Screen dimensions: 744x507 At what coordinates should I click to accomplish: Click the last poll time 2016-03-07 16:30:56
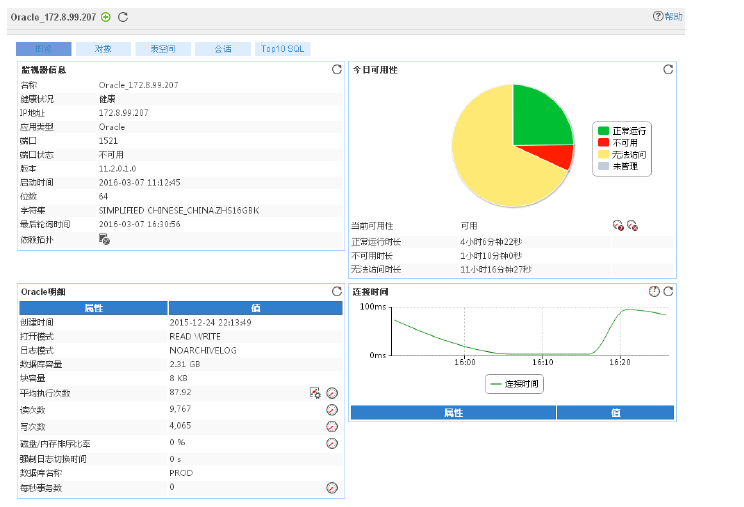(140, 224)
